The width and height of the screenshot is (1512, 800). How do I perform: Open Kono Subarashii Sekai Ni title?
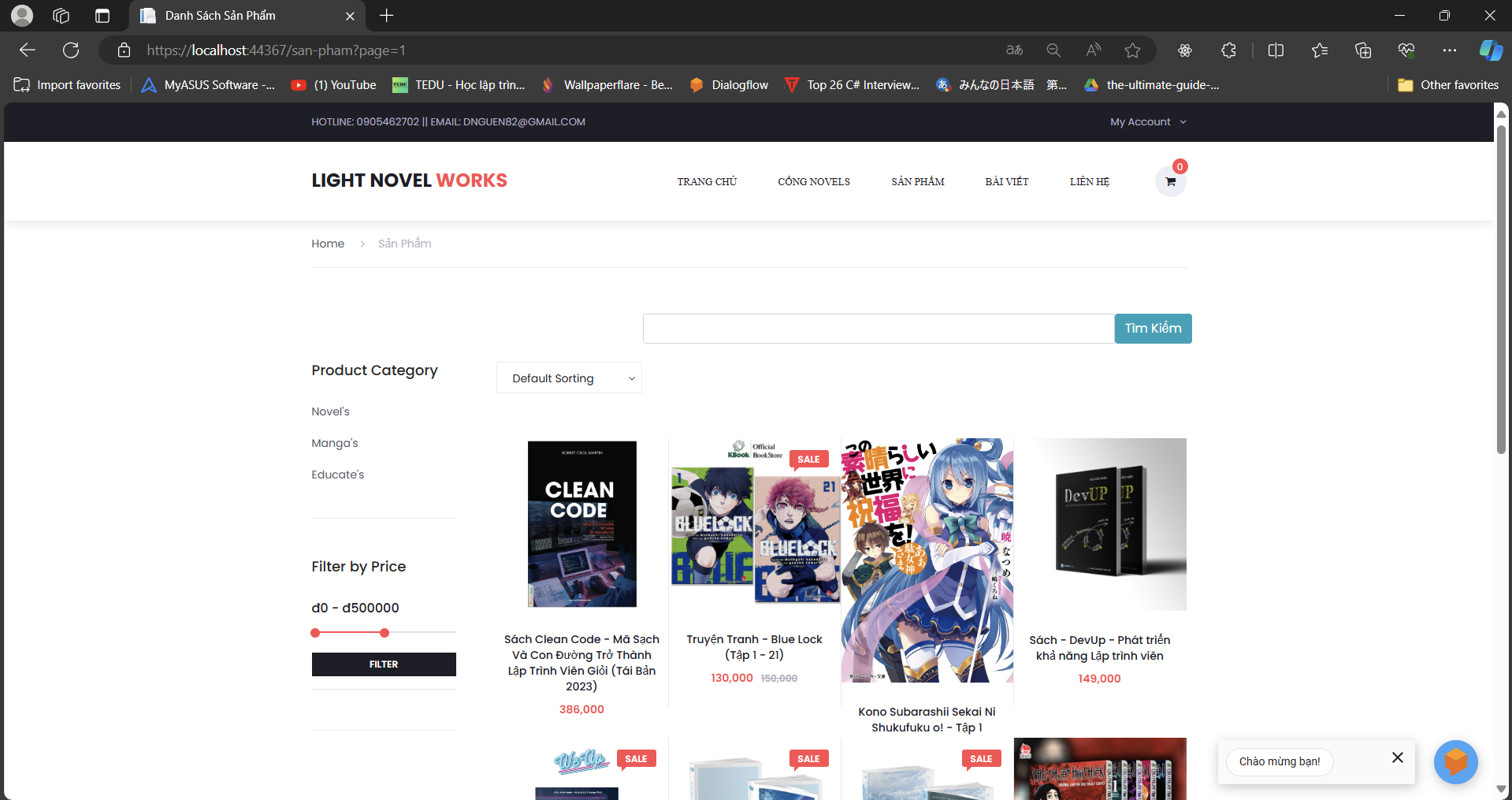(927, 720)
